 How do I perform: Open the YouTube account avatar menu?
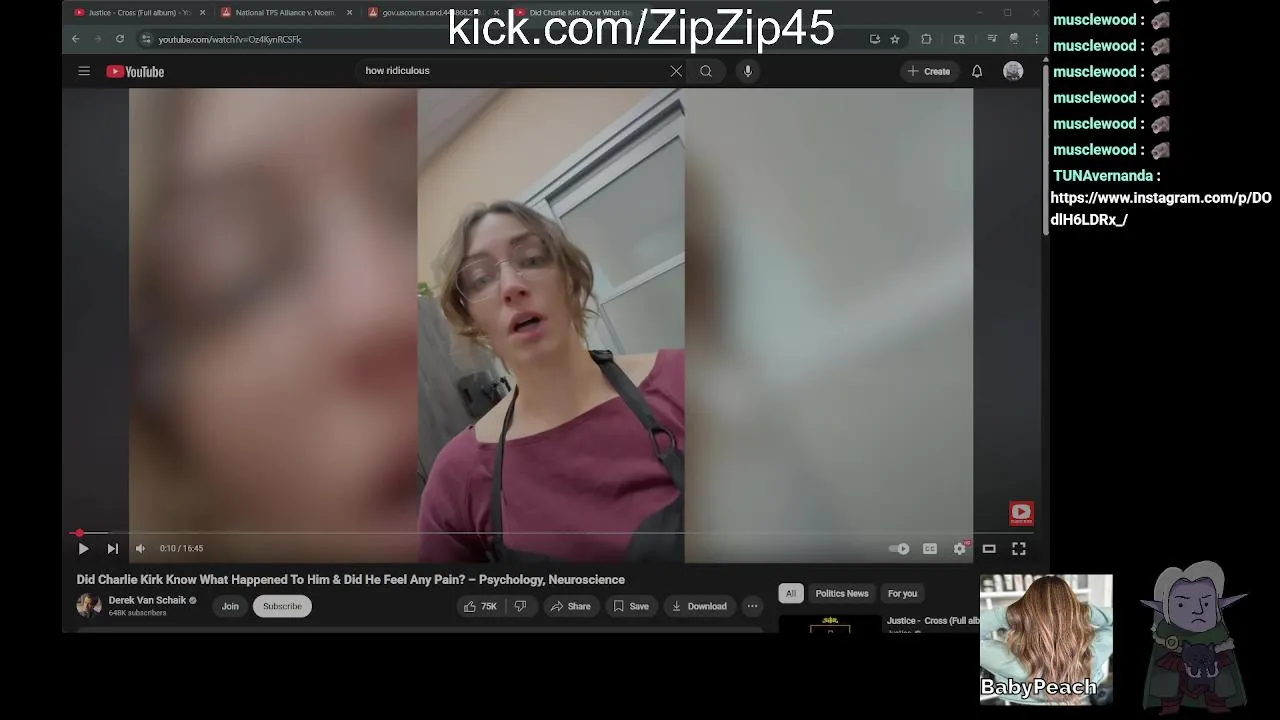1013,71
